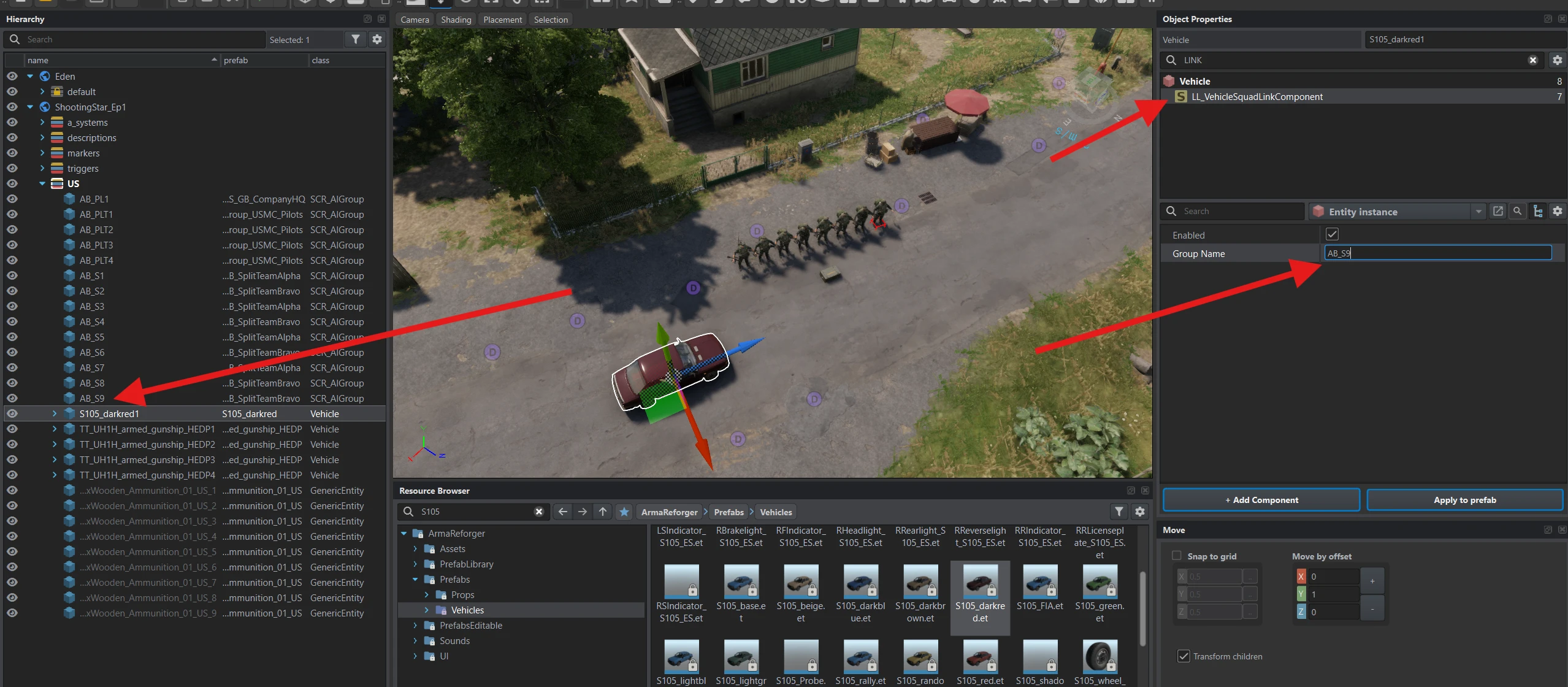Hide the Eden world via eye icon

tap(12, 76)
